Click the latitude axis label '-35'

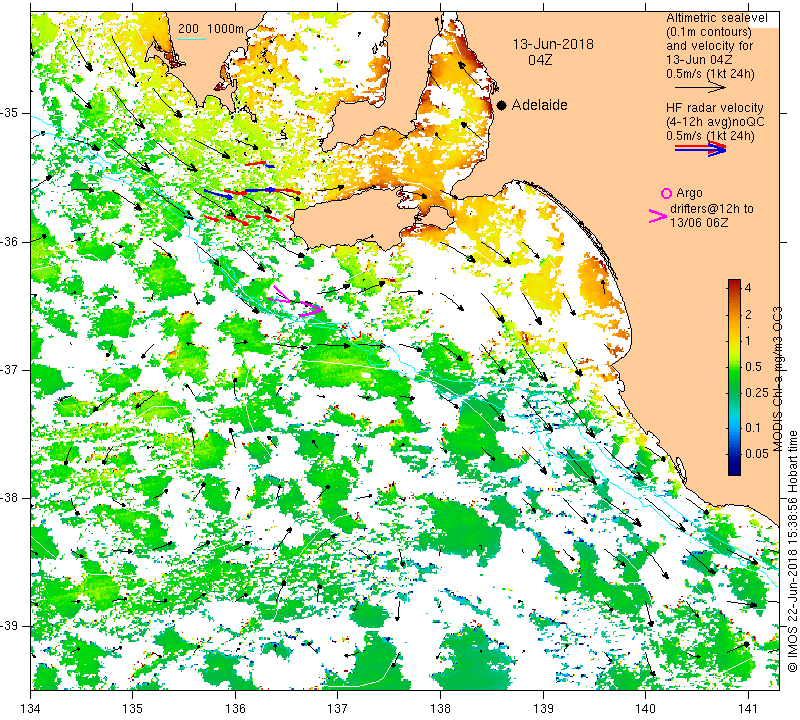tap(9, 113)
